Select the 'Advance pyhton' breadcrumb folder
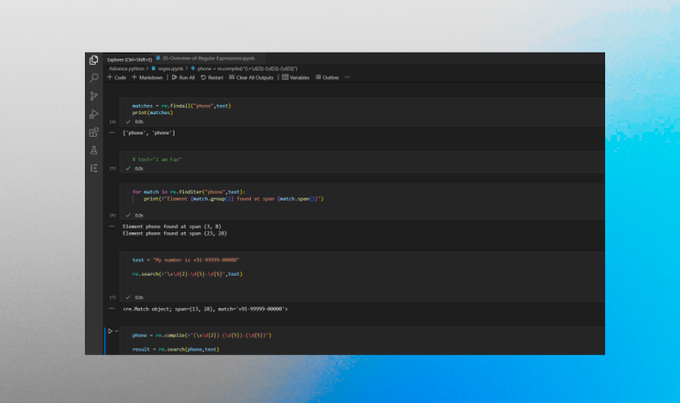Viewport: 680px width, 403px height. [126, 69]
